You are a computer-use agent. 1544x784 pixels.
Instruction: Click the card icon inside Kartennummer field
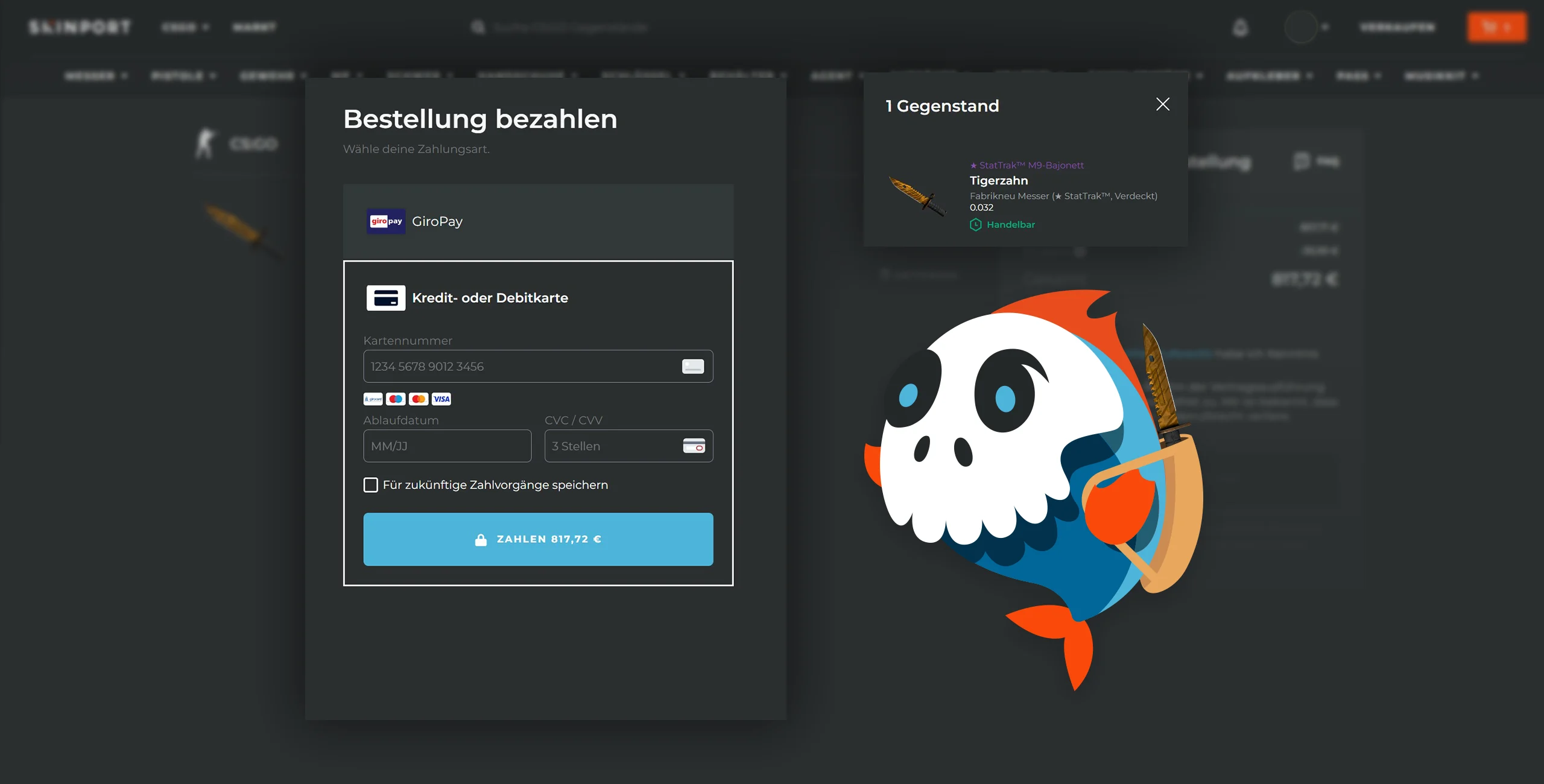tap(692, 367)
